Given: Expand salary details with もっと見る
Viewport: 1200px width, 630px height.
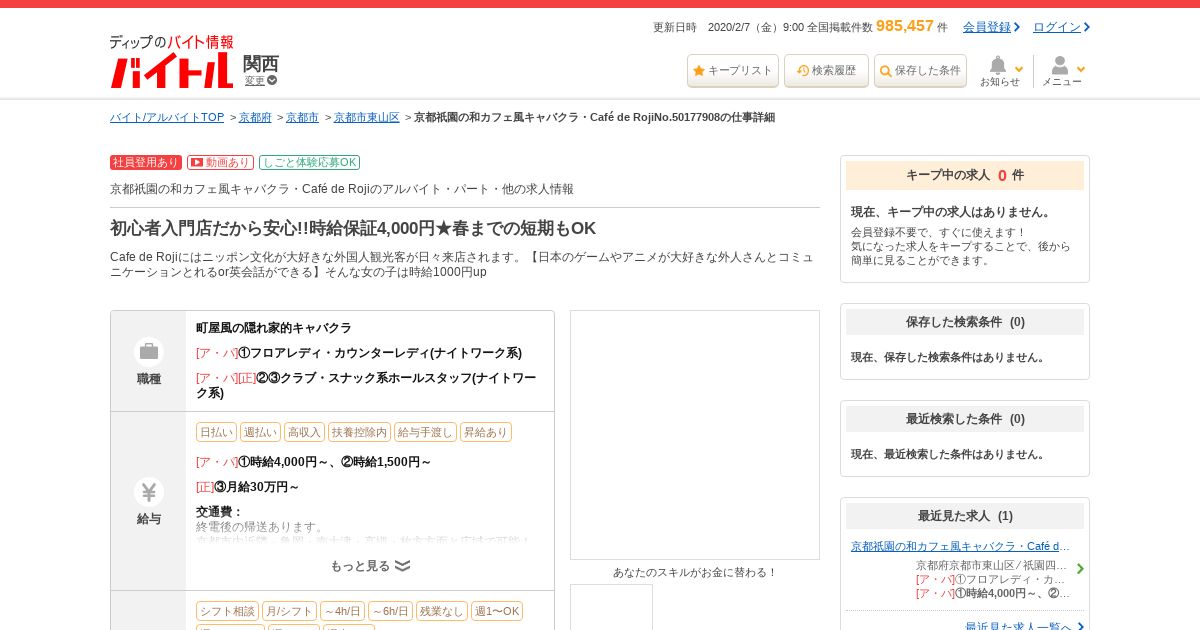Looking at the screenshot, I should [370, 566].
